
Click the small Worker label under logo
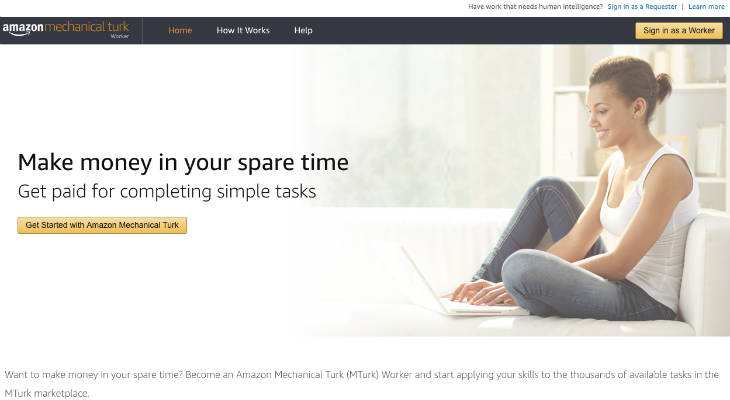120,36
